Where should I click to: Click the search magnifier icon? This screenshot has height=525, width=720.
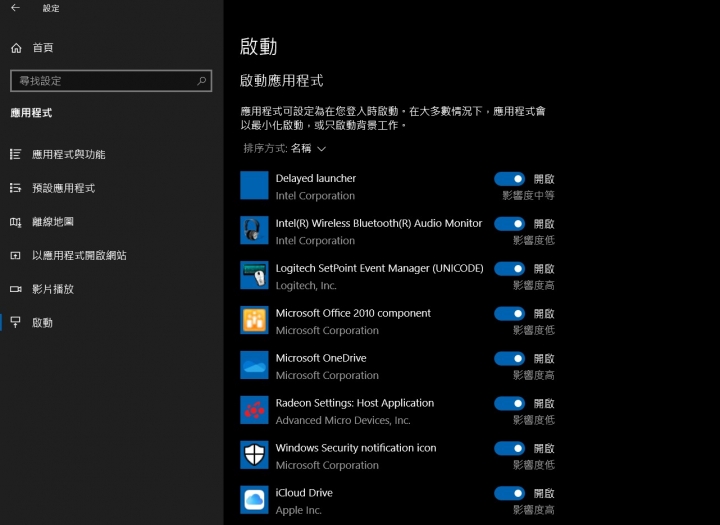(201, 81)
